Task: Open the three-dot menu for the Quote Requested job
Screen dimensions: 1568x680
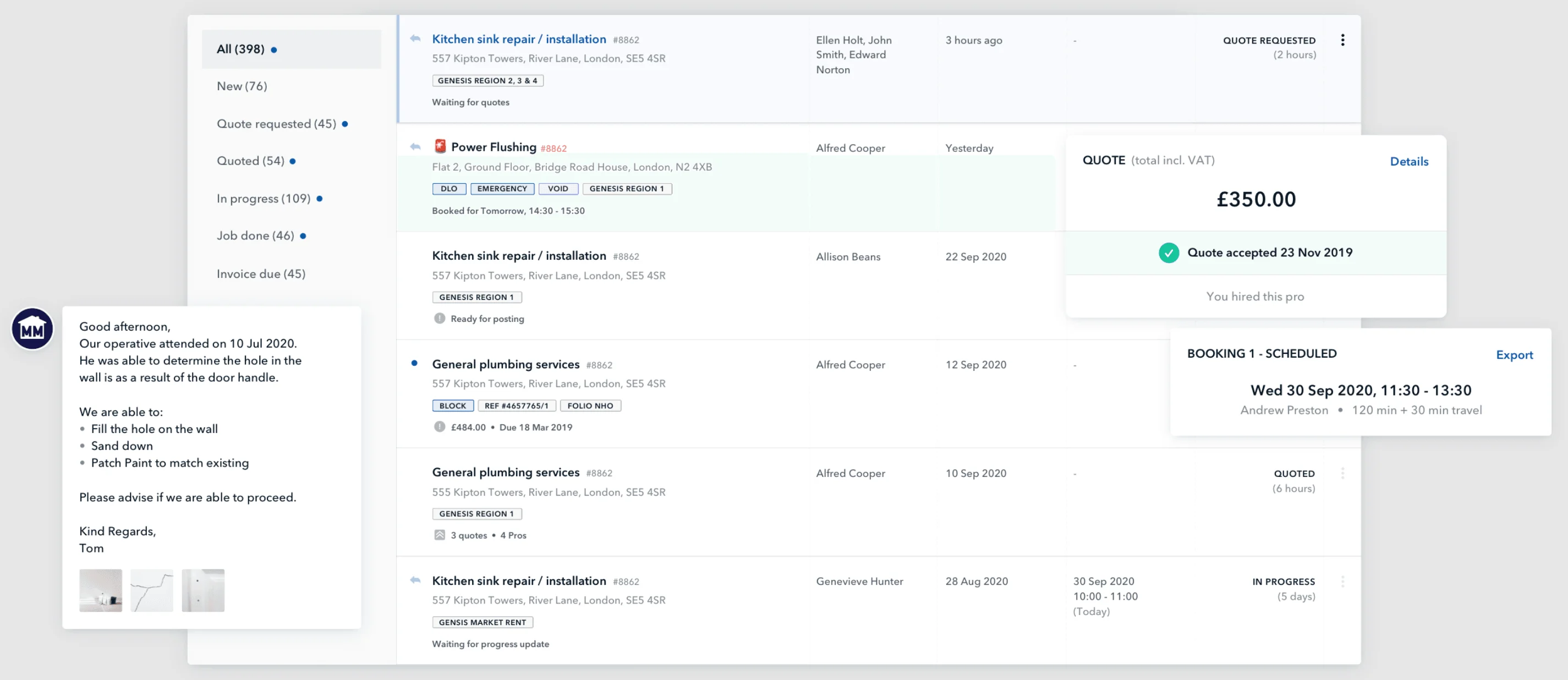Action: (x=1342, y=40)
